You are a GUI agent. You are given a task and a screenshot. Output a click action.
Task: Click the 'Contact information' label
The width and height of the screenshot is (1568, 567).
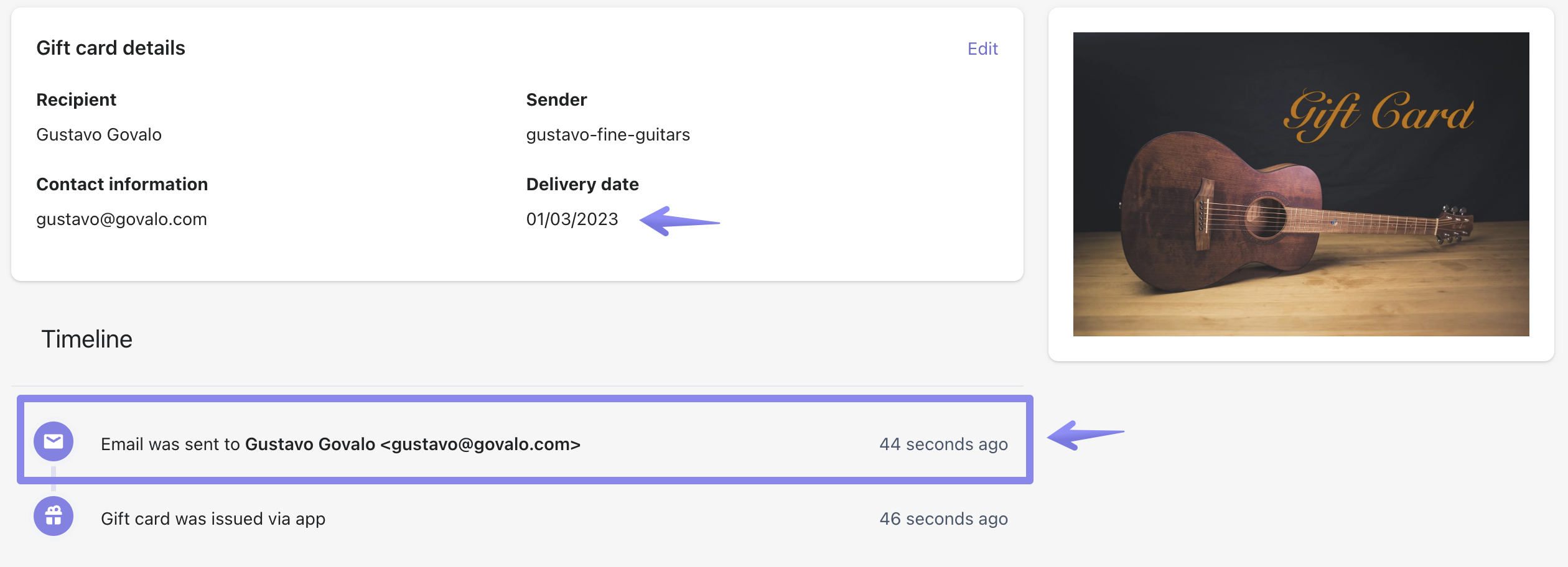tap(122, 184)
